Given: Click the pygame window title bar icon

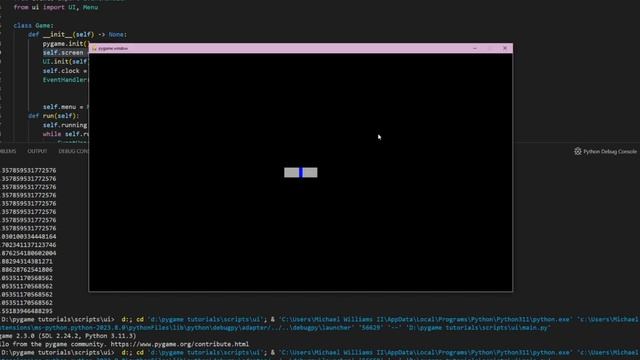Looking at the screenshot, I should point(94,48).
